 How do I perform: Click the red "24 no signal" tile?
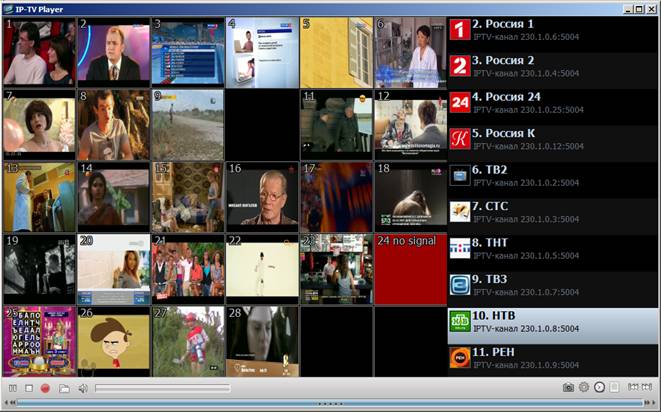tap(411, 269)
